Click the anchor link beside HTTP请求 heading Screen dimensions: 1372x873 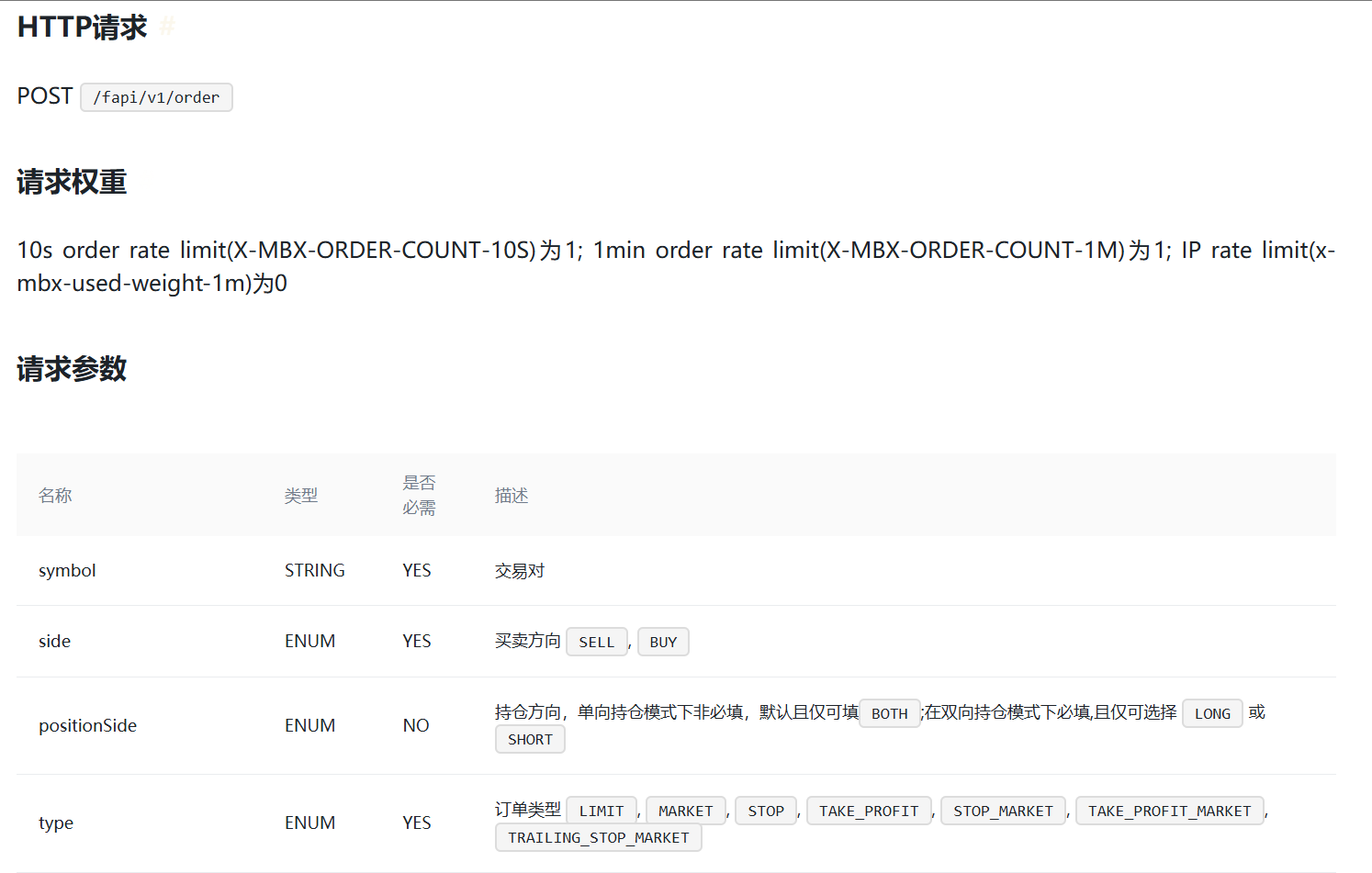(x=166, y=28)
